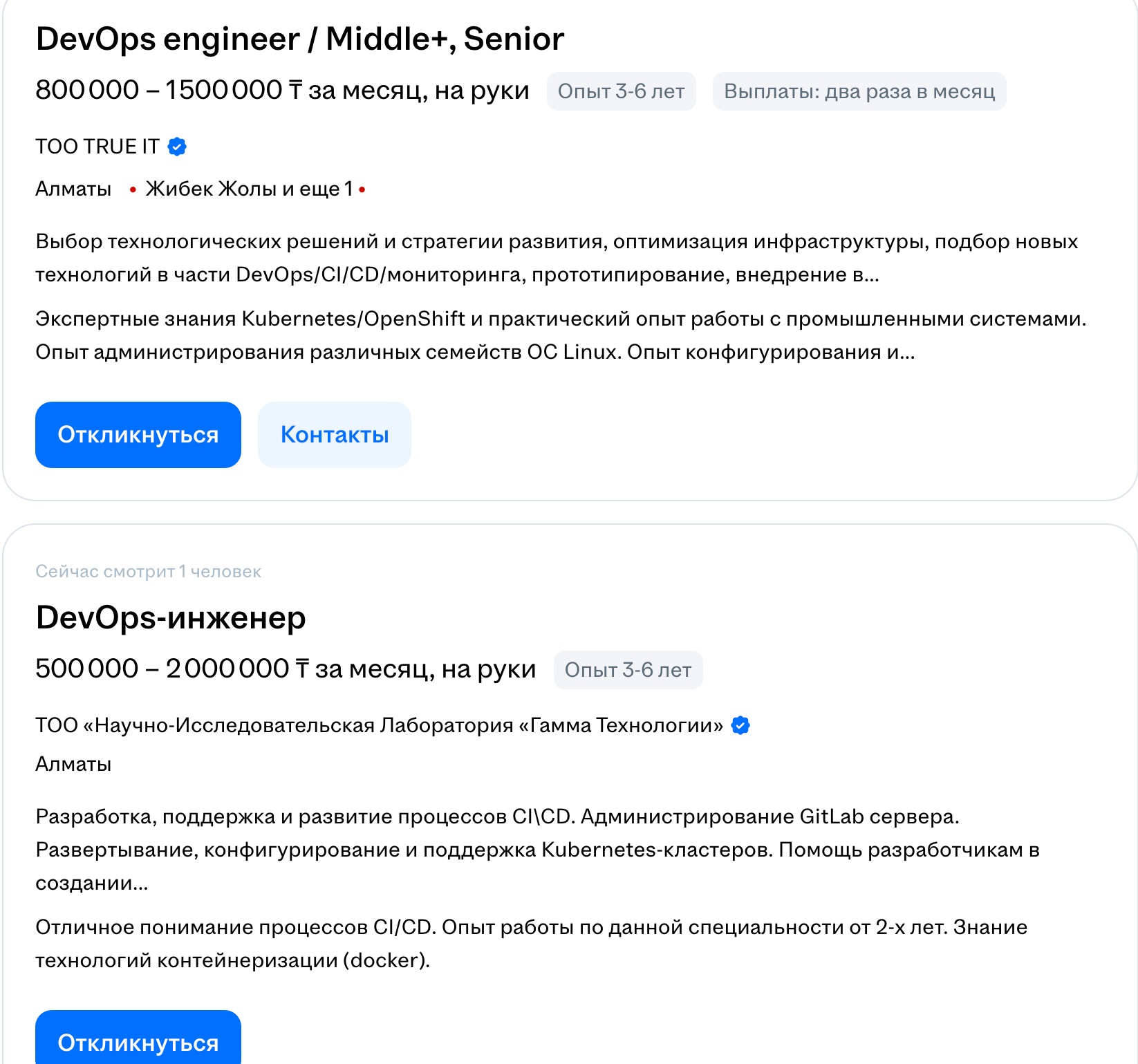Click verified badge beside Гамма Технологии company
The image size is (1138, 1064).
pyautogui.click(x=740, y=725)
